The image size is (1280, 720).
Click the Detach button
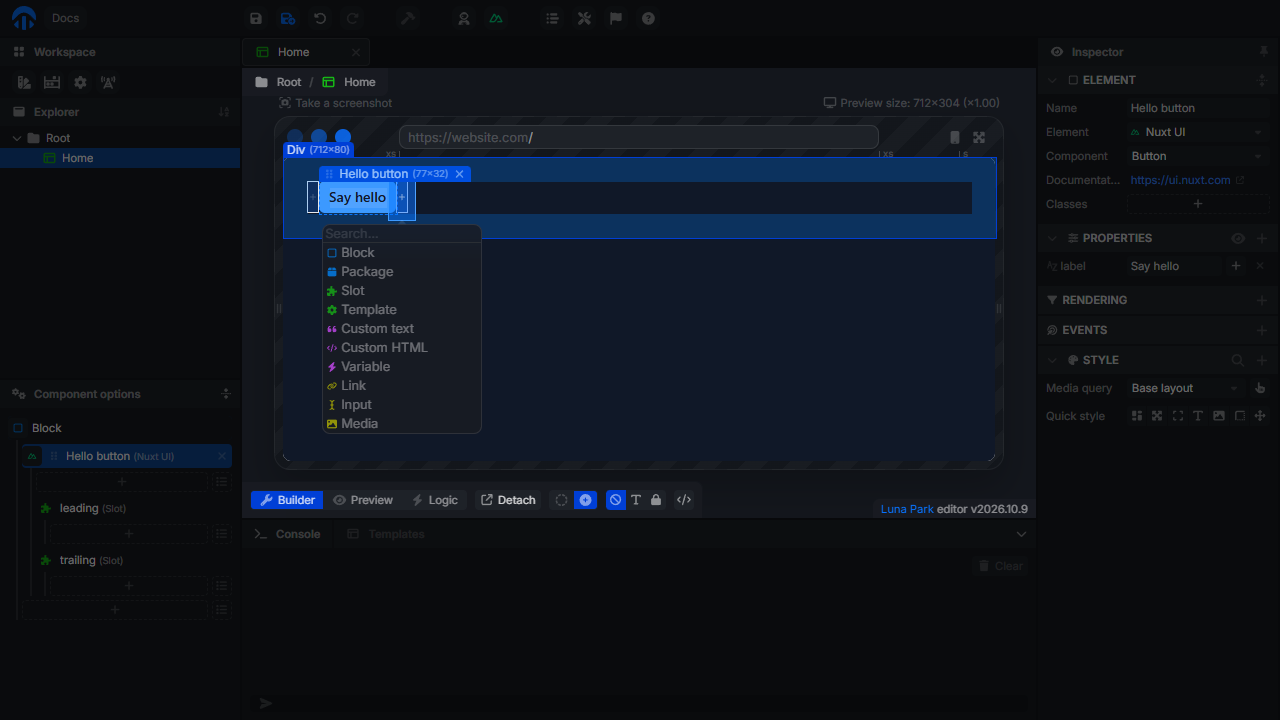(508, 500)
